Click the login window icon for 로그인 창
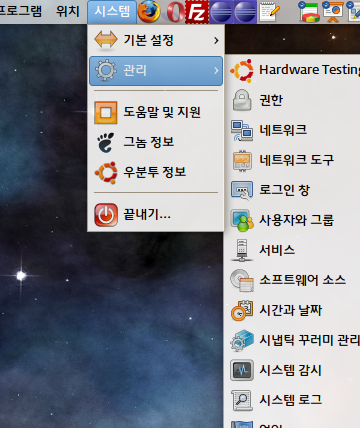Screen dimensions: 360x428 [242, 190]
